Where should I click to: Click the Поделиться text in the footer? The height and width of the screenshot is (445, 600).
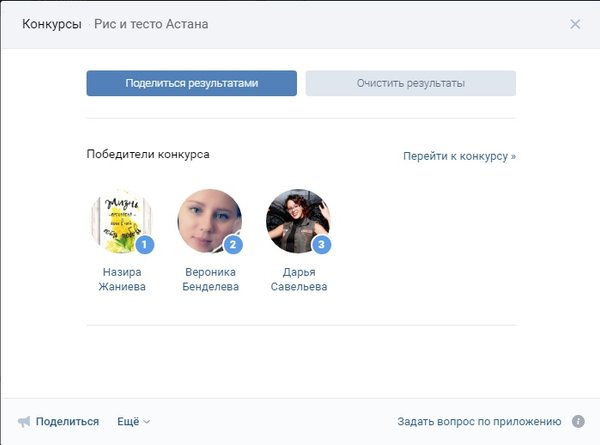(67, 422)
